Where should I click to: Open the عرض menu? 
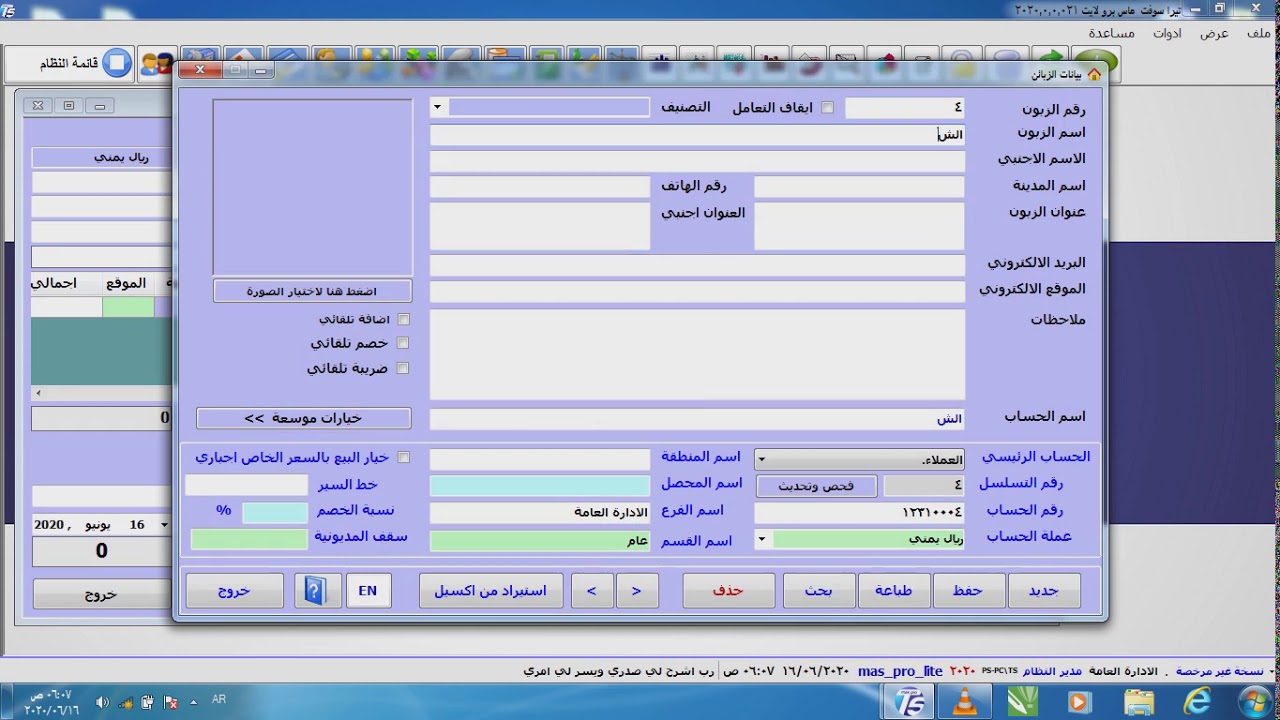click(1214, 33)
